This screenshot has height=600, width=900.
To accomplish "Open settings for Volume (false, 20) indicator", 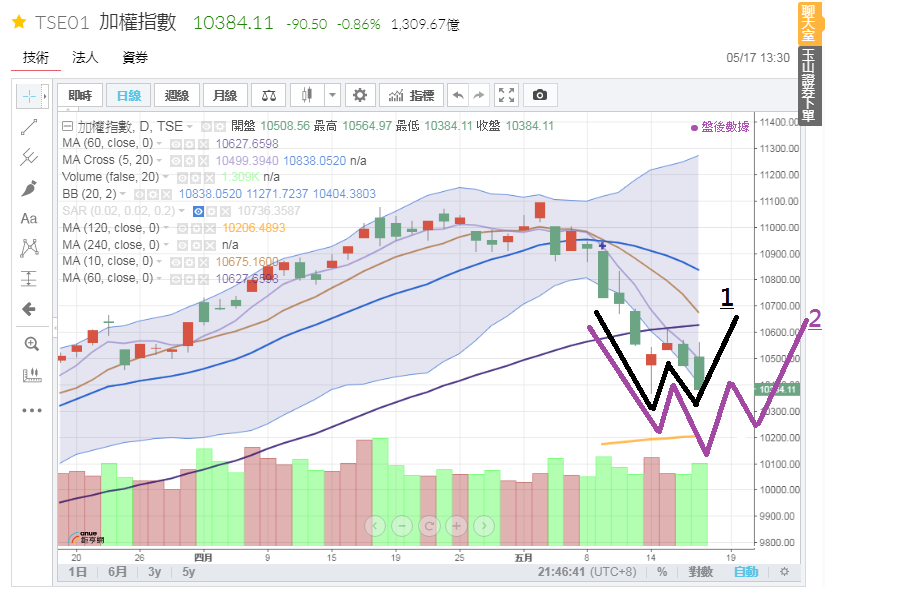I will (x=196, y=177).
